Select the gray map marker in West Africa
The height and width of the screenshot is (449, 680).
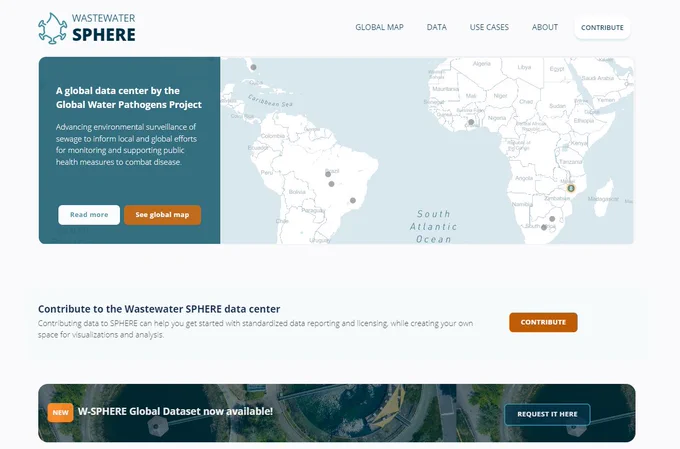471,122
